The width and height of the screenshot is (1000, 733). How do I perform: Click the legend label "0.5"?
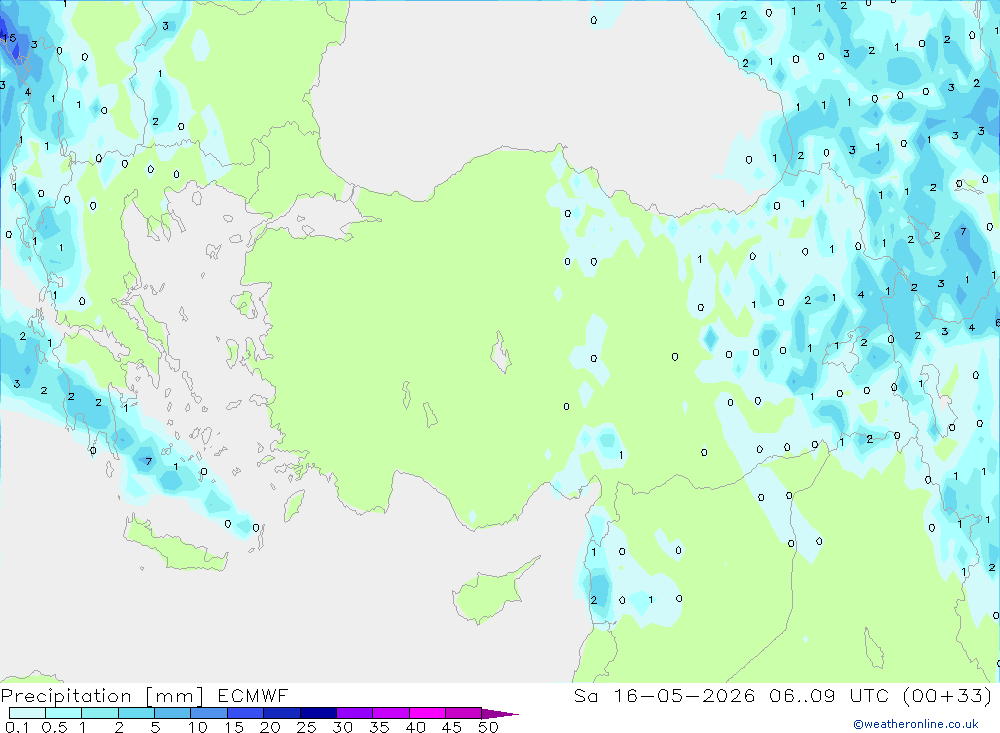click(x=54, y=727)
